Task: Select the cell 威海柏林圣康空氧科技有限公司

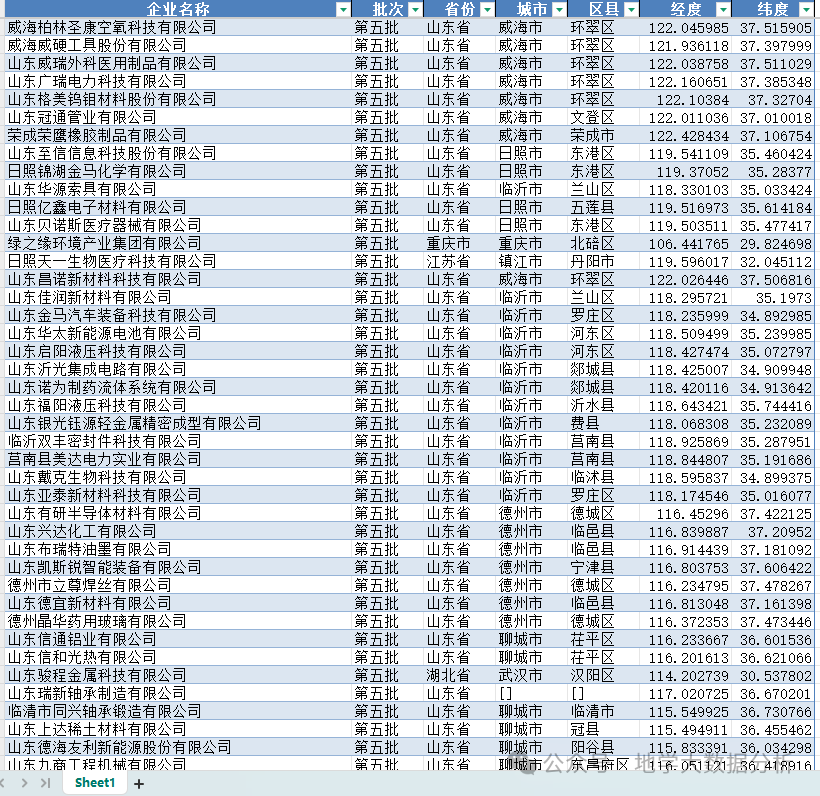Action: [178, 27]
